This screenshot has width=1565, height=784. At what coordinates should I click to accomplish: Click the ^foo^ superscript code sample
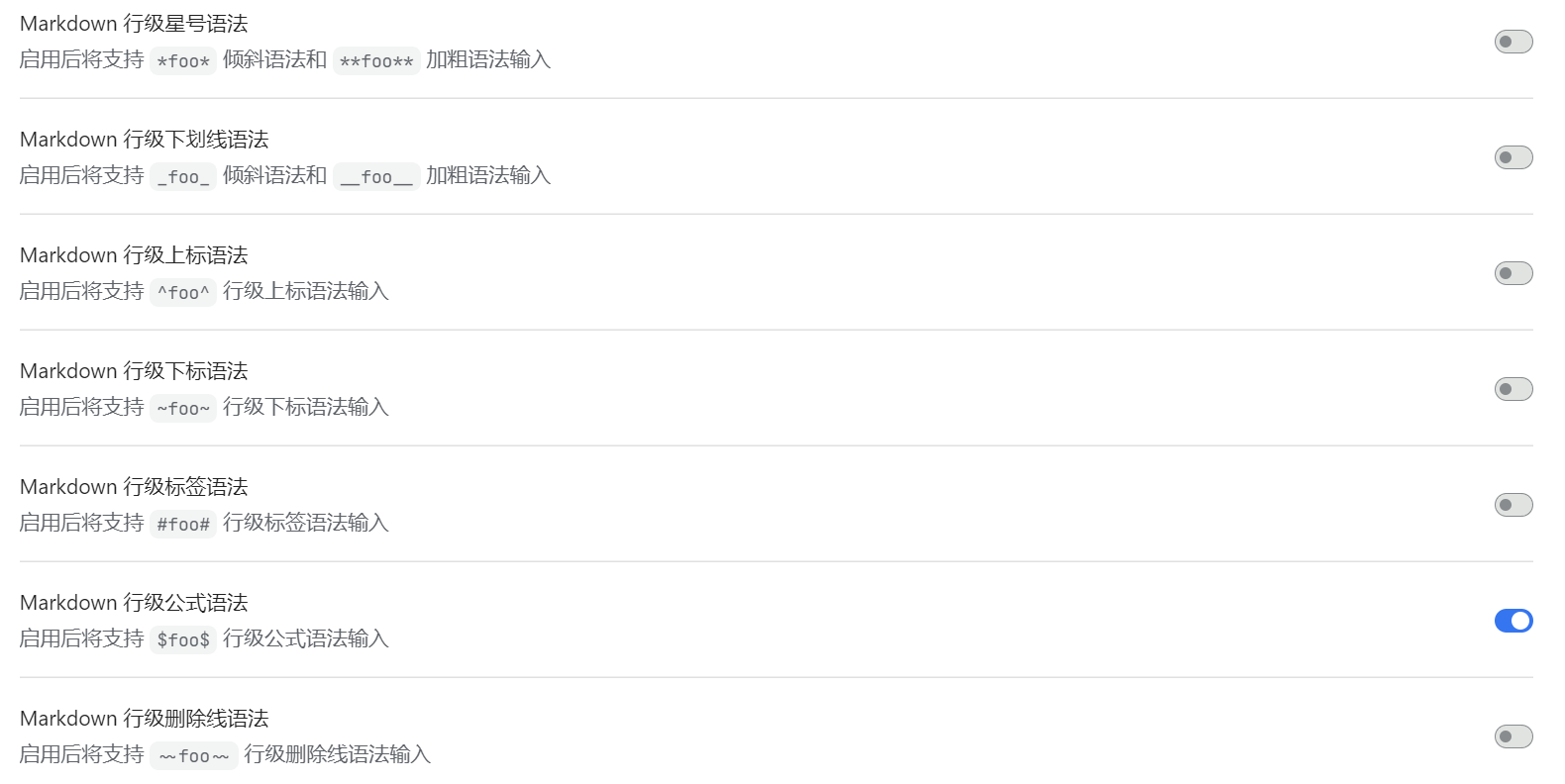coord(183,293)
